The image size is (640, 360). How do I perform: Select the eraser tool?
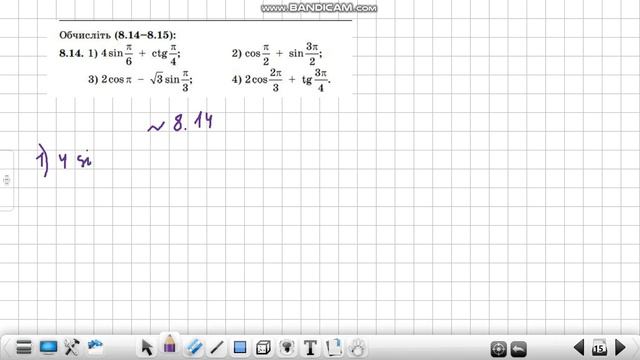click(x=193, y=347)
